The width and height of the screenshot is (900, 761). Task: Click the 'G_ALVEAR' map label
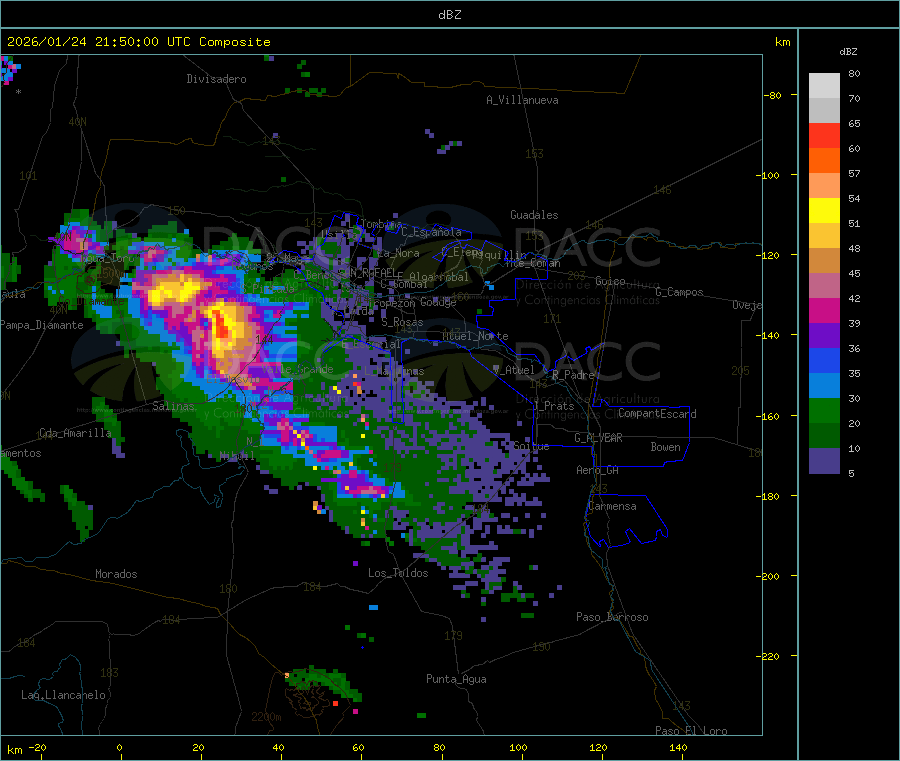point(598,438)
